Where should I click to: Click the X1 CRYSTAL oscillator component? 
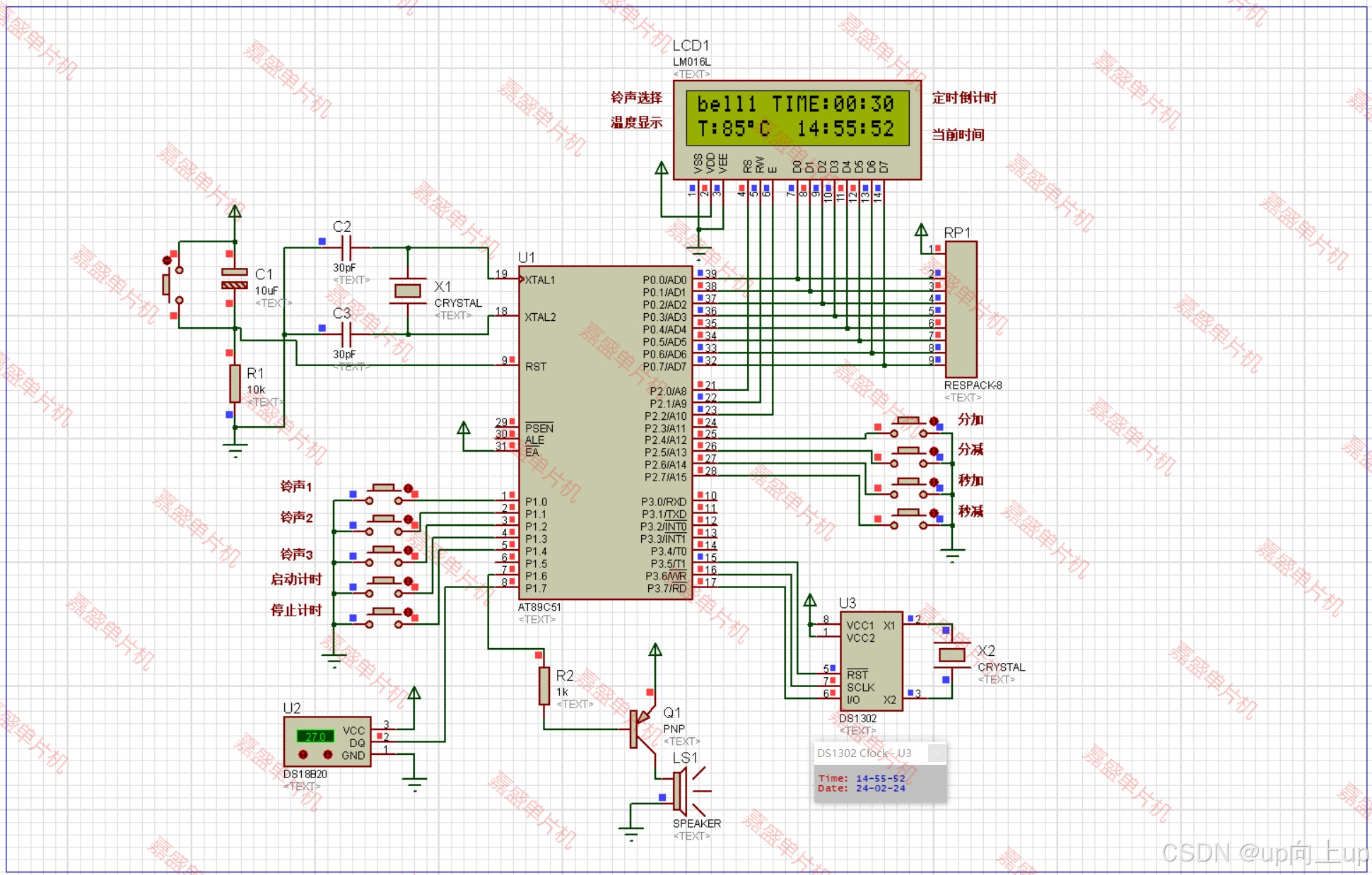(x=408, y=290)
